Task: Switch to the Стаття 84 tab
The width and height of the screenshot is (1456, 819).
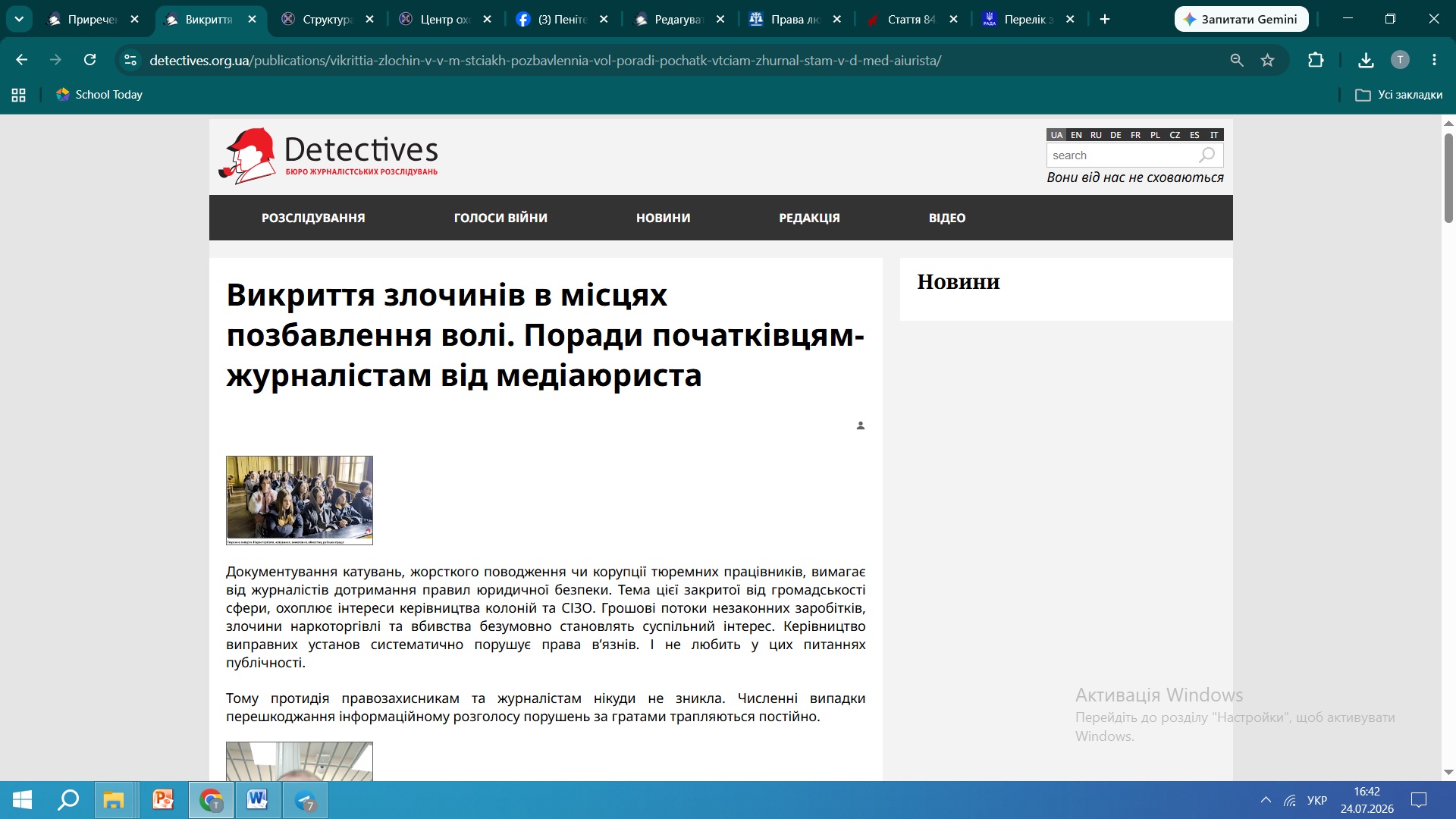Action: click(x=913, y=19)
